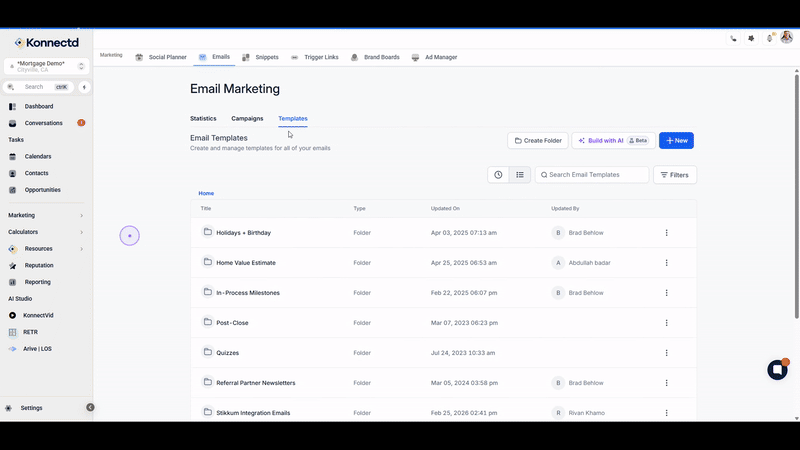Switch to recently updated clock view
The height and width of the screenshot is (450, 800).
click(498, 175)
